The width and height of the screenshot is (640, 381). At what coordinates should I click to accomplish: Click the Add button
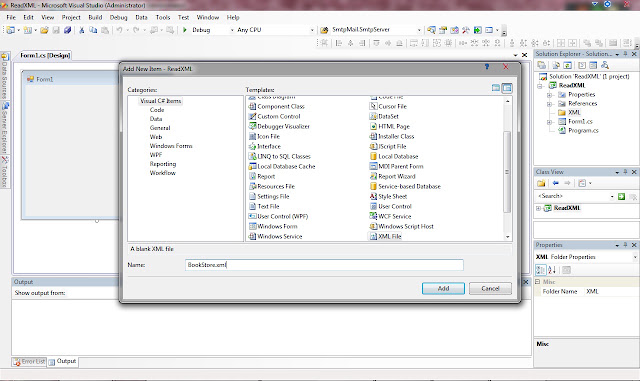point(443,288)
